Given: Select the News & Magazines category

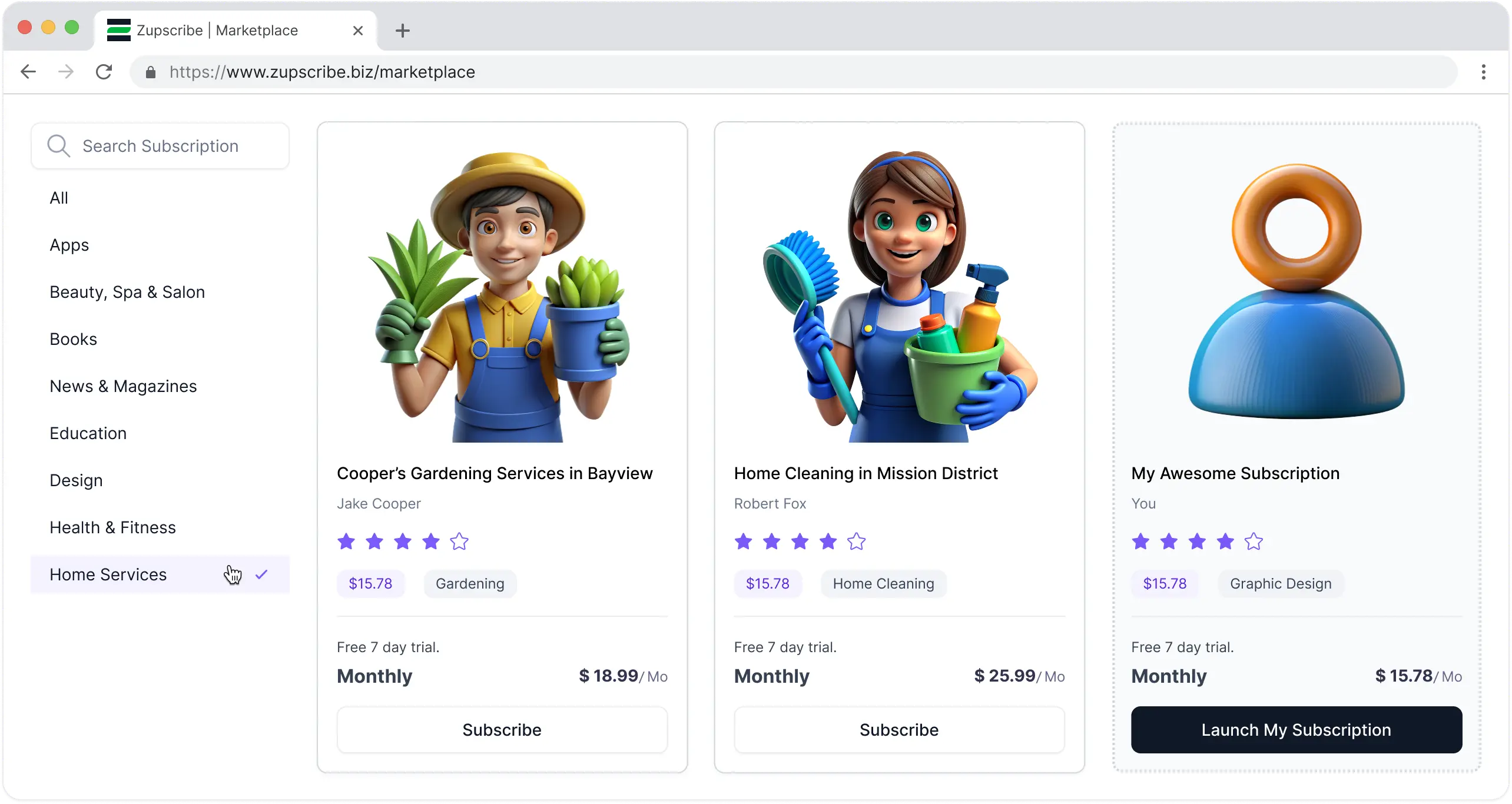Looking at the screenshot, I should pos(122,386).
